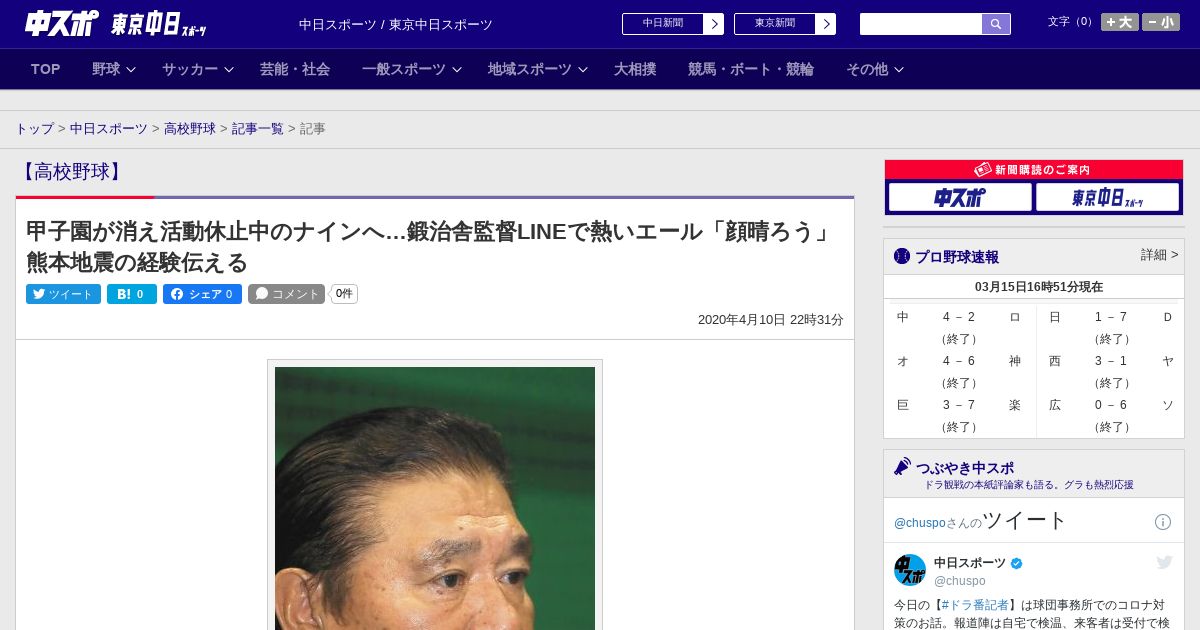Click the 新聞購読のご案内 banner header

(1034, 170)
